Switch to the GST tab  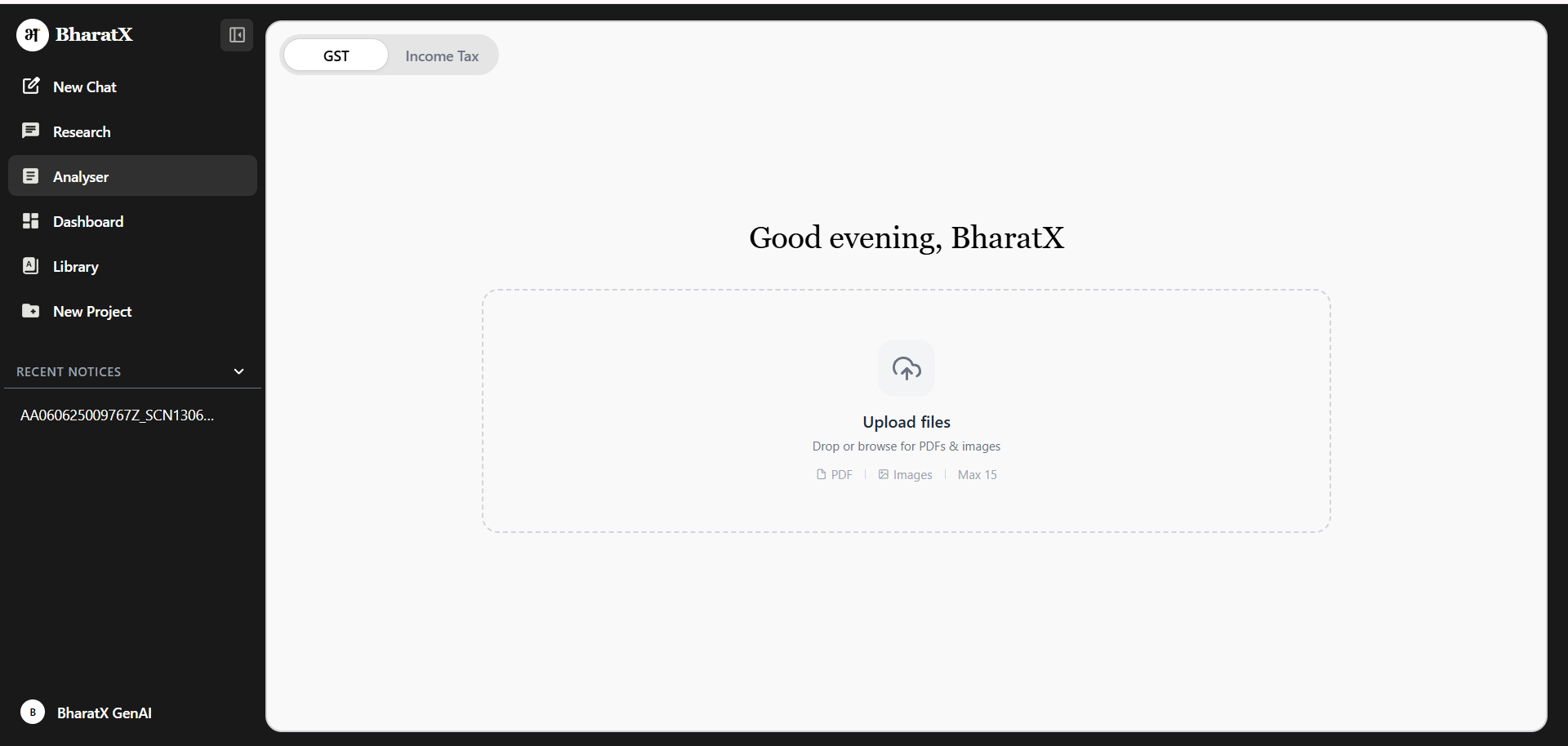[x=336, y=56]
